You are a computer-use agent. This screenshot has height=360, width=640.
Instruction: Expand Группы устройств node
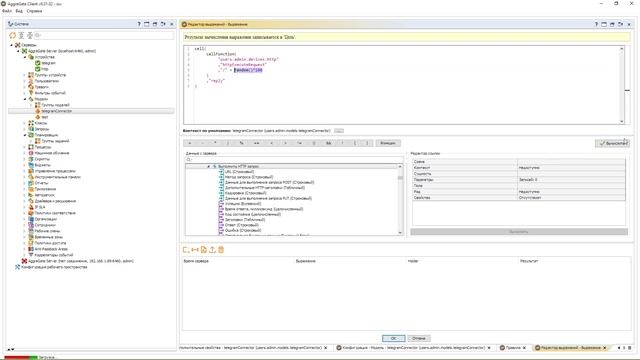(x=25, y=75)
